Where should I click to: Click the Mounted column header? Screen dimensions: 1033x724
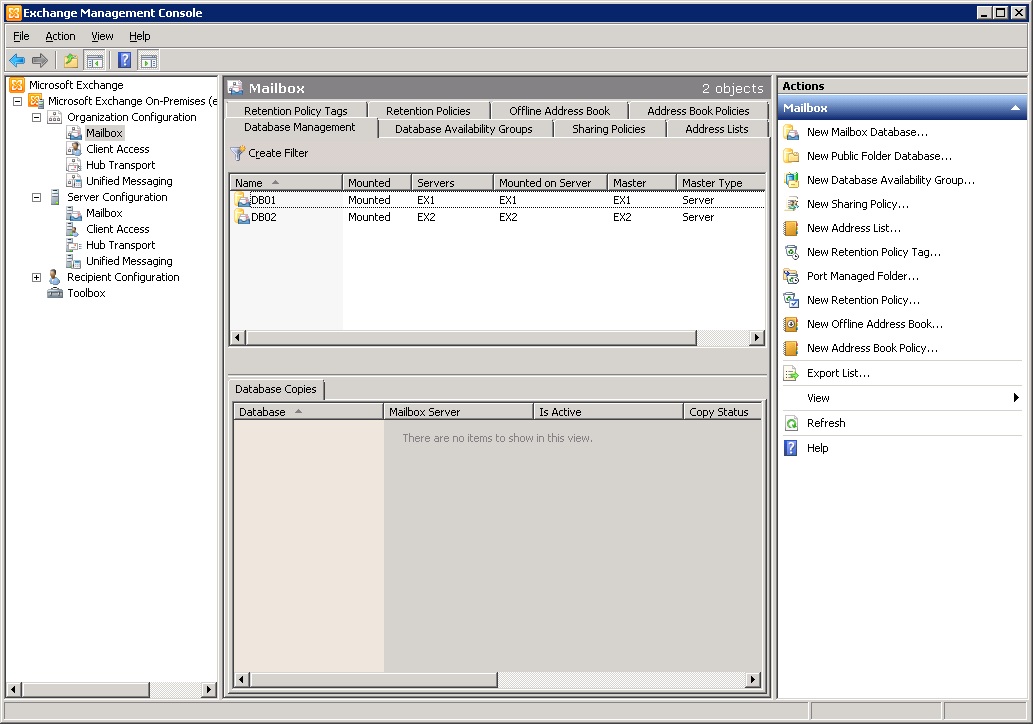pos(377,183)
